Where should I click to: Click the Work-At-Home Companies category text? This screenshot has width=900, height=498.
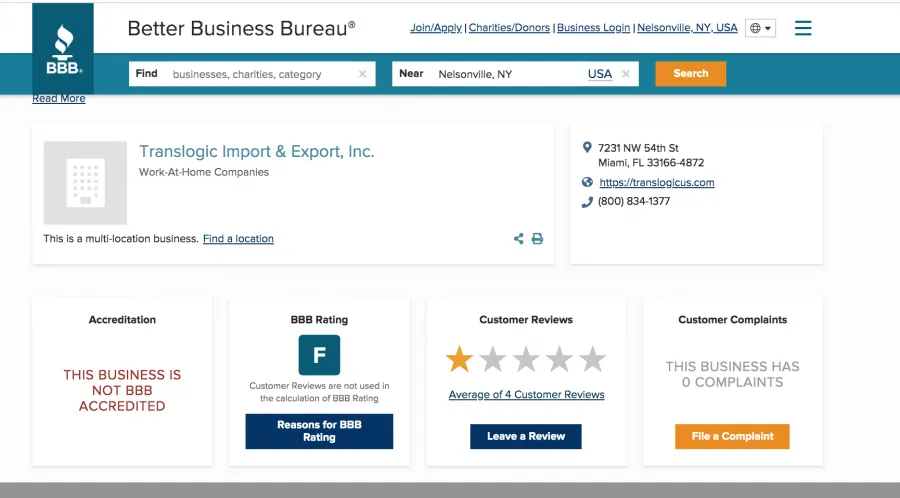point(204,172)
